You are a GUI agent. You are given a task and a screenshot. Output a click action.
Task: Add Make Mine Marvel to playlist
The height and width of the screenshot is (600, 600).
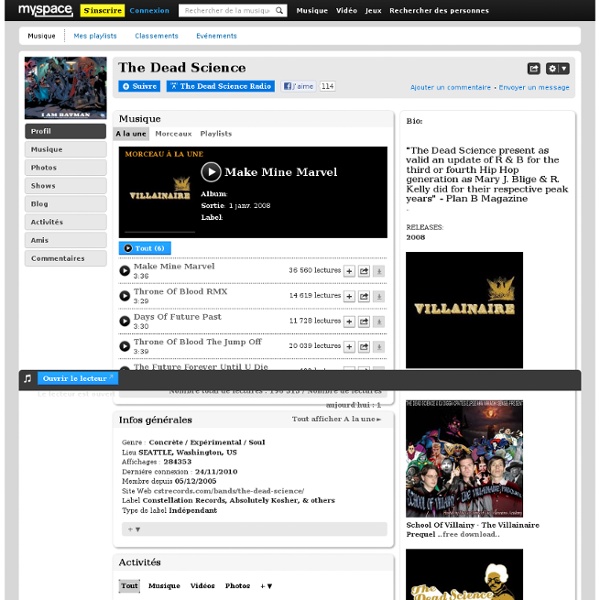coord(349,271)
